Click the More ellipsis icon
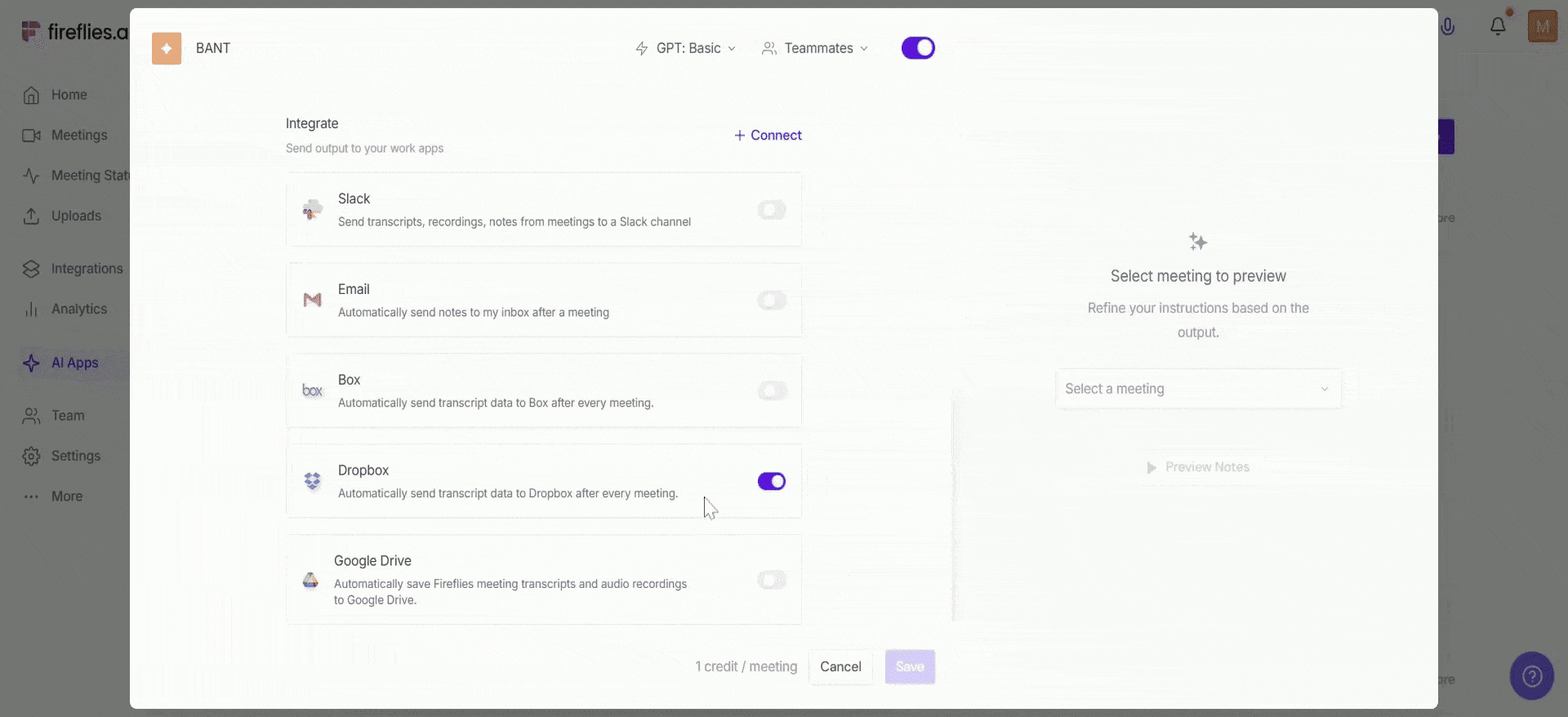Screen dimensions: 1568x717 [31, 497]
